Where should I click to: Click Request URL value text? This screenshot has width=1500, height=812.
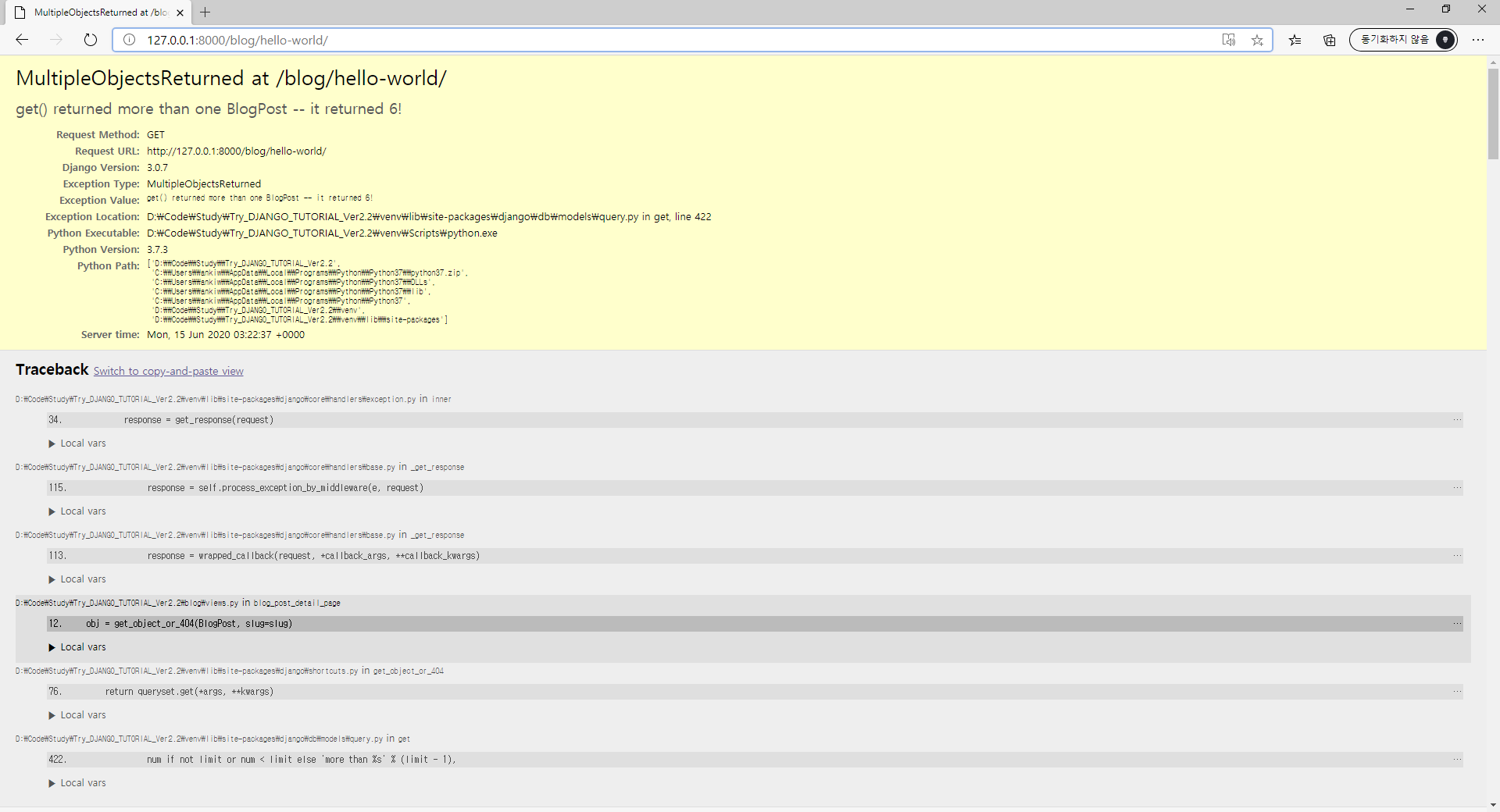[237, 151]
